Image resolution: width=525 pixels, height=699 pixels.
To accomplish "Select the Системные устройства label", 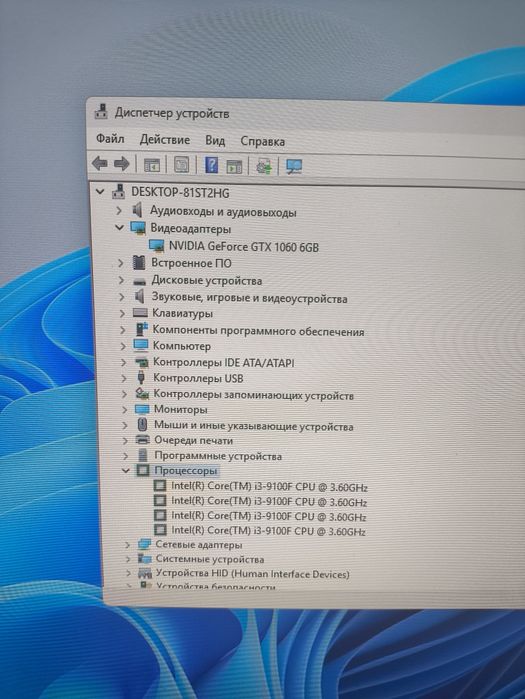I will pyautogui.click(x=209, y=559).
